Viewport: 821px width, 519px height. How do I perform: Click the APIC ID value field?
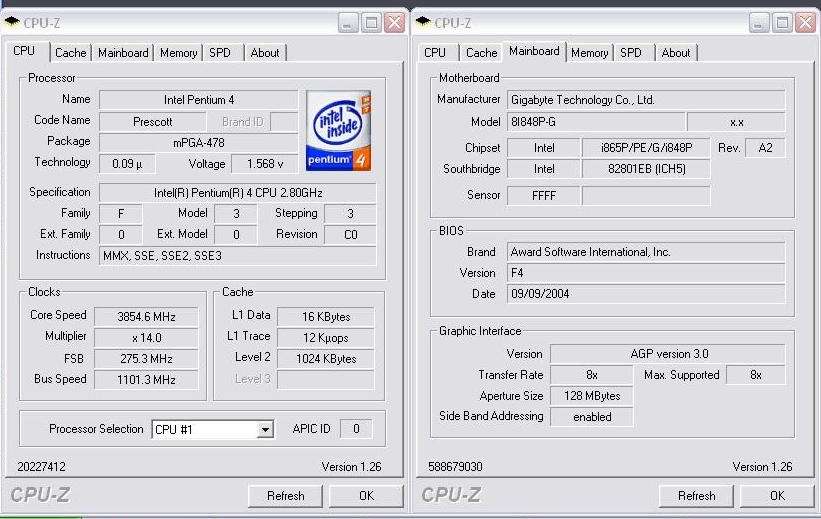(356, 429)
